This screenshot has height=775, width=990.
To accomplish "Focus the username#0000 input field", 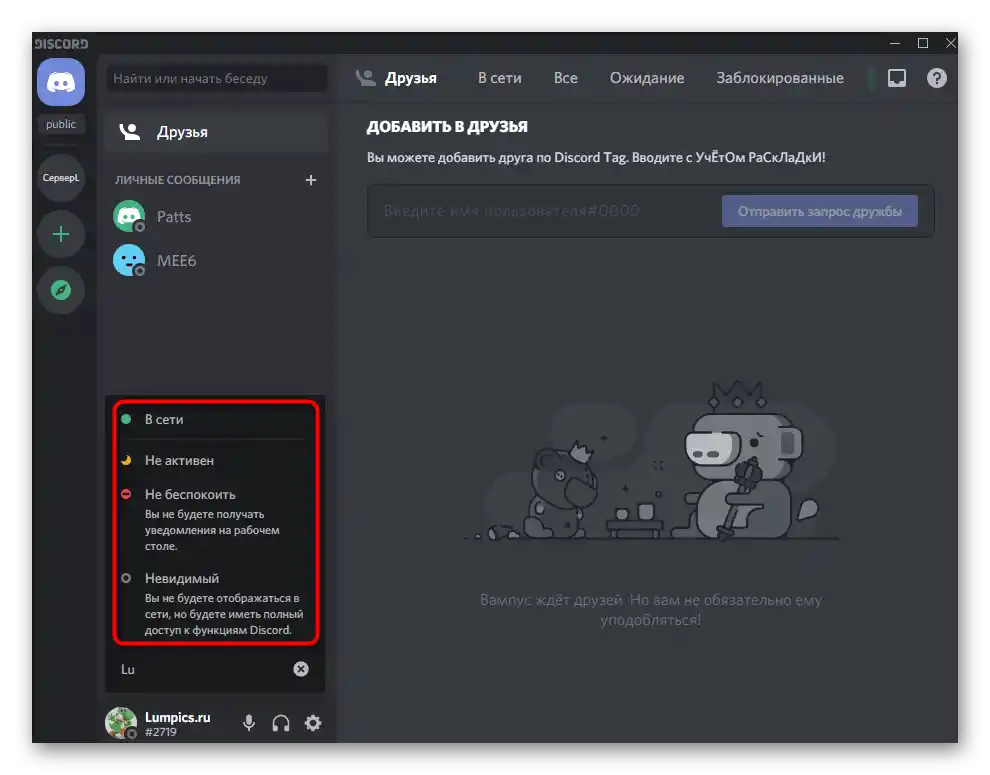I will pyautogui.click(x=546, y=211).
